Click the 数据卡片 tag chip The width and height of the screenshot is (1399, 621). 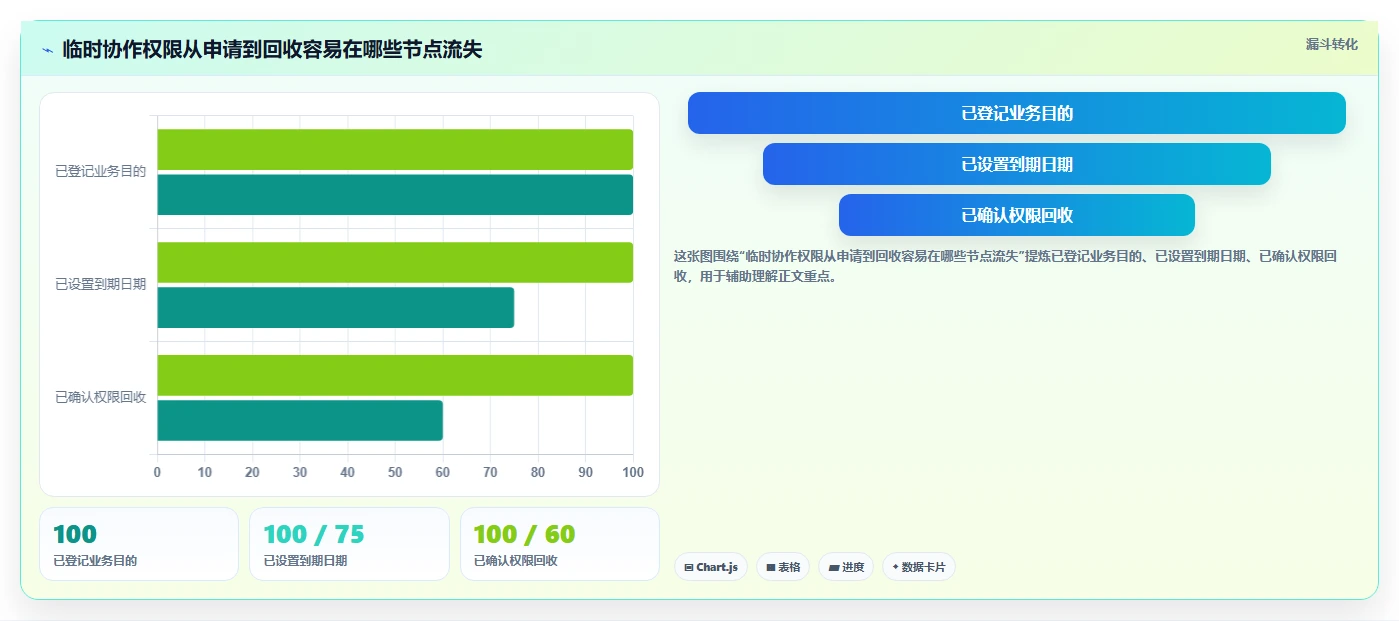[x=918, y=567]
